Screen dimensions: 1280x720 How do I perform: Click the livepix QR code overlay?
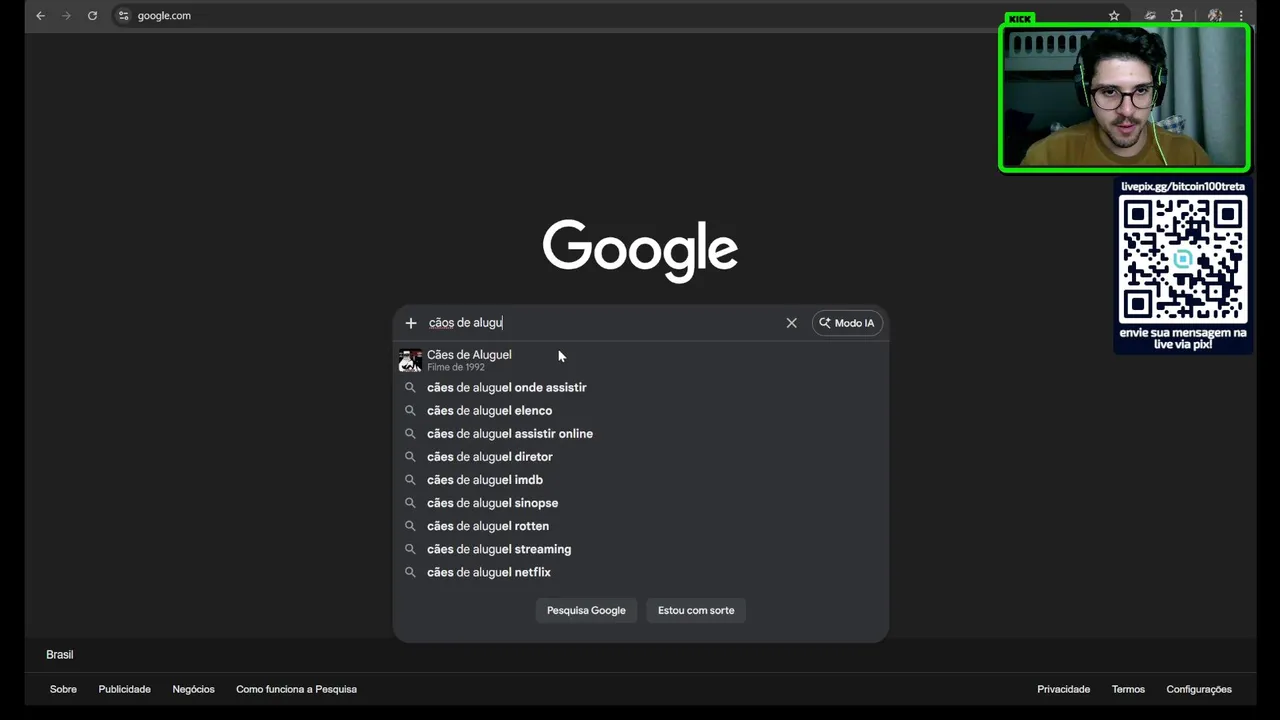click(1183, 259)
